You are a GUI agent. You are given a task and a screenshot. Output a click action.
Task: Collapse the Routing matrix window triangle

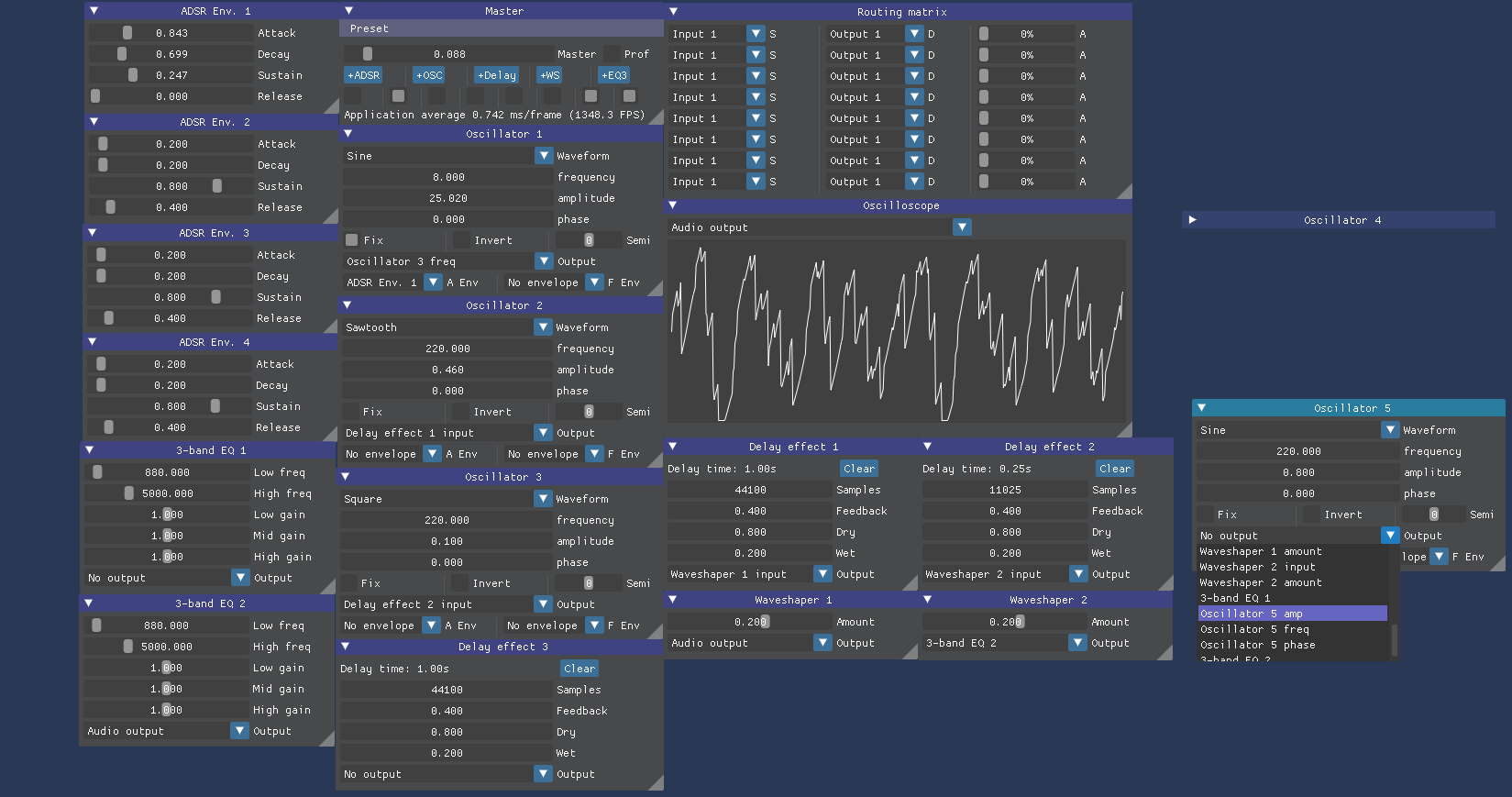(x=674, y=11)
